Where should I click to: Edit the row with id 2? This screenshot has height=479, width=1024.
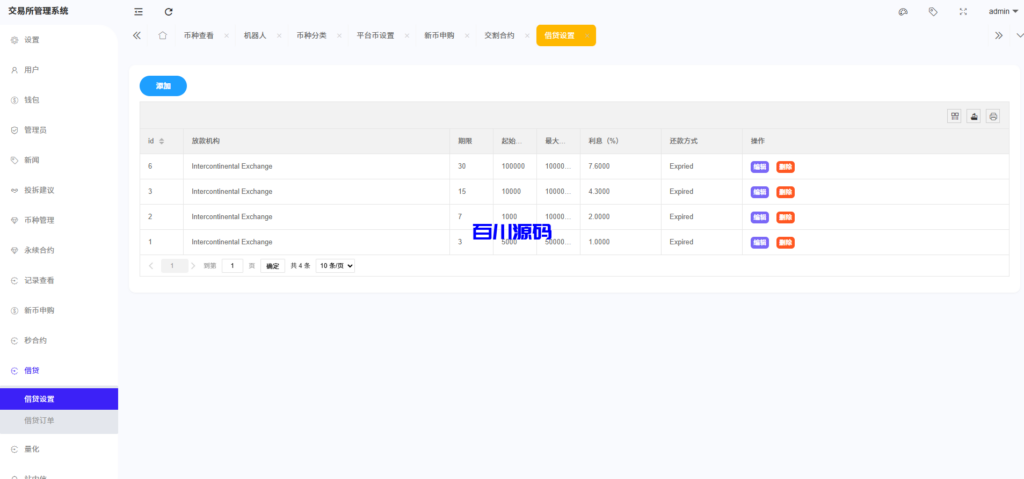tap(760, 217)
